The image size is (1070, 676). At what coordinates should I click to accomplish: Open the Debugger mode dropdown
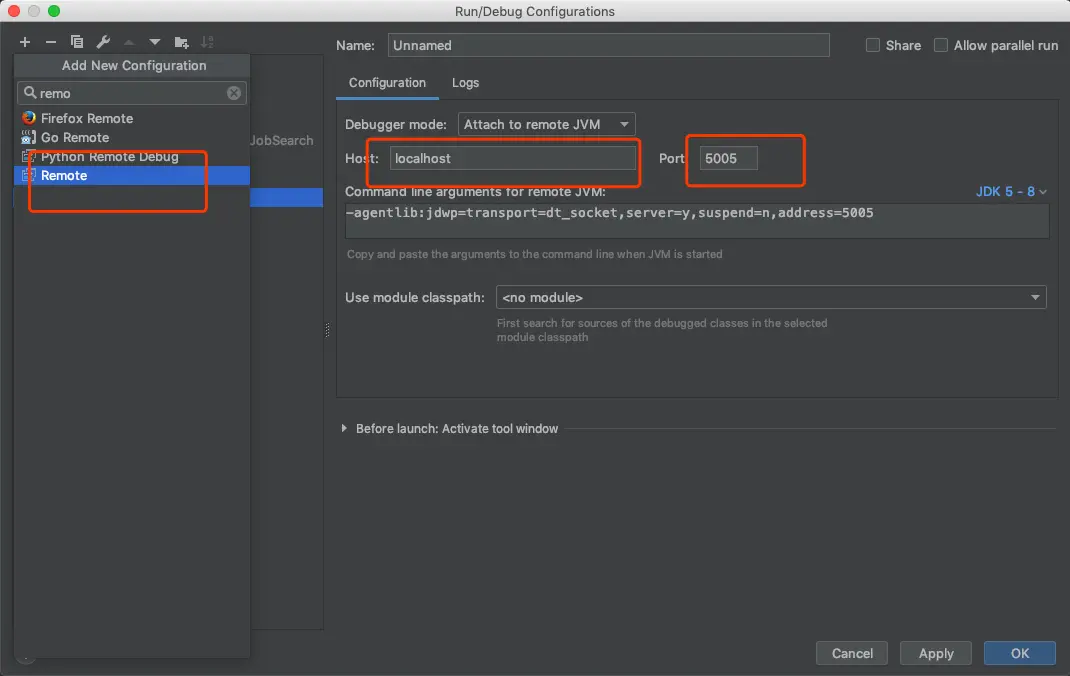(x=547, y=124)
